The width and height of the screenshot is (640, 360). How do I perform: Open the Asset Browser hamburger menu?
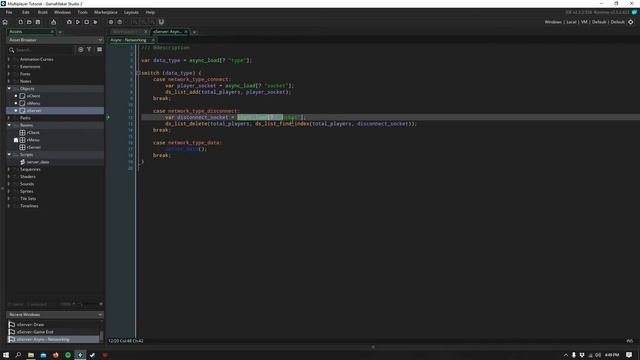tap(99, 49)
